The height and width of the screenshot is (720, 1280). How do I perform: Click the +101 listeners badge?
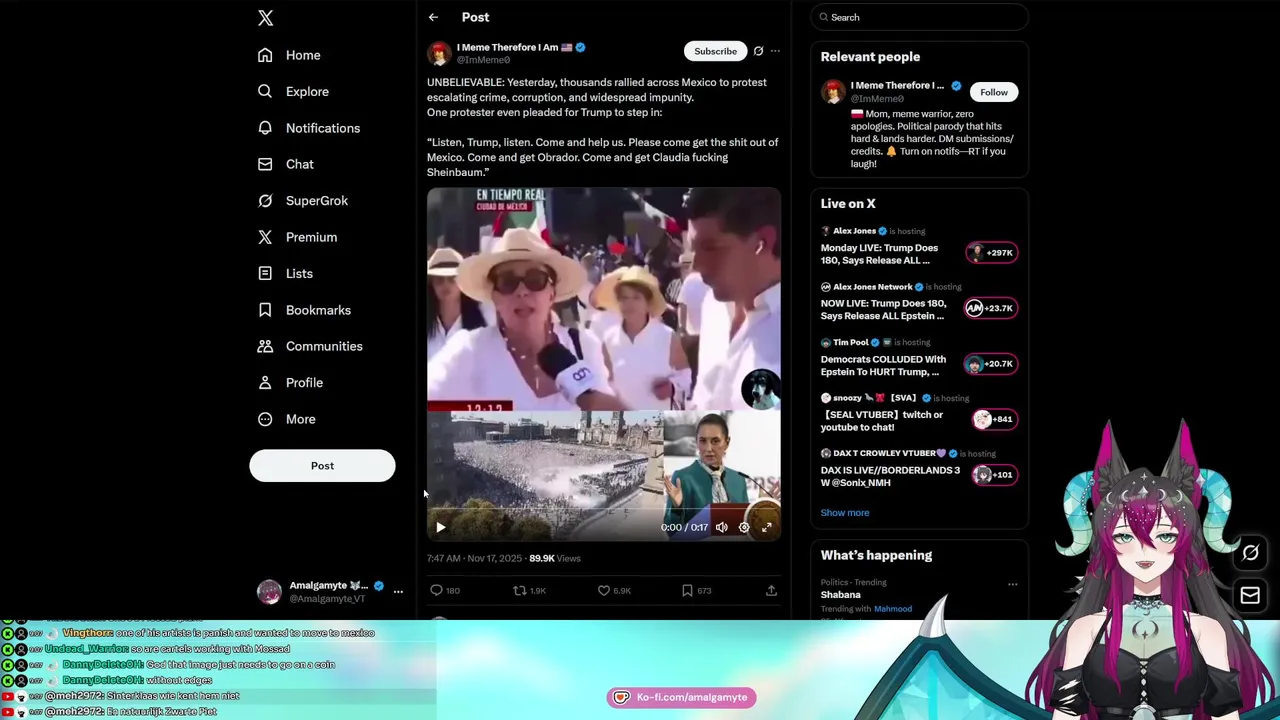click(995, 475)
